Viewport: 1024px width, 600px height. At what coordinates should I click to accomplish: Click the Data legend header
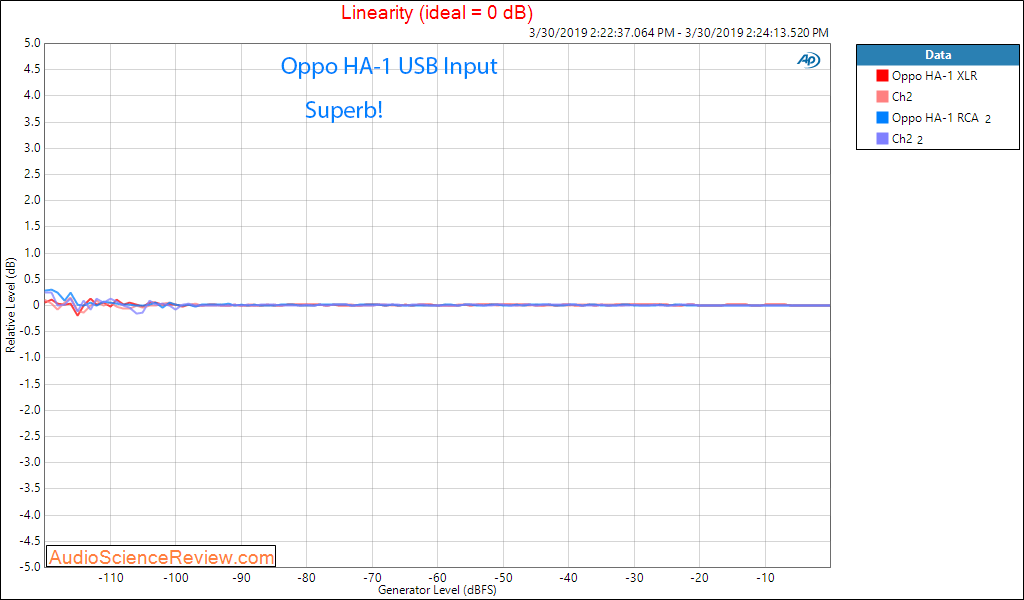click(938, 55)
